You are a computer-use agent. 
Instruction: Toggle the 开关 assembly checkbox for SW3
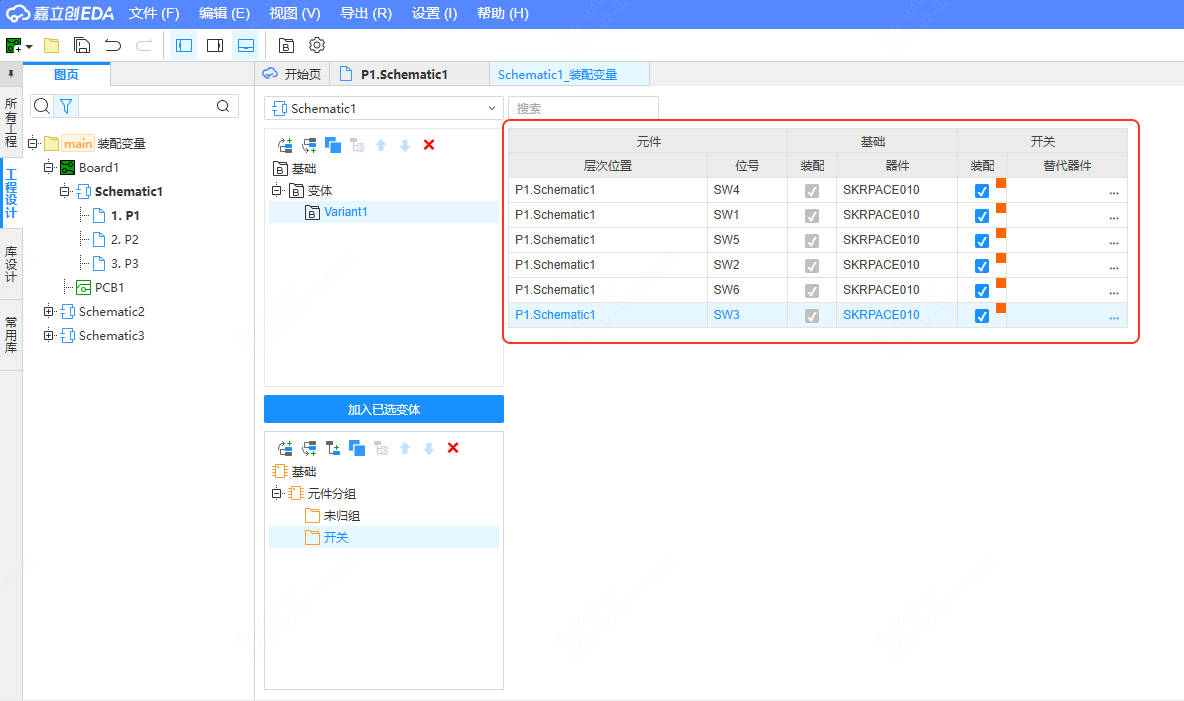point(982,315)
